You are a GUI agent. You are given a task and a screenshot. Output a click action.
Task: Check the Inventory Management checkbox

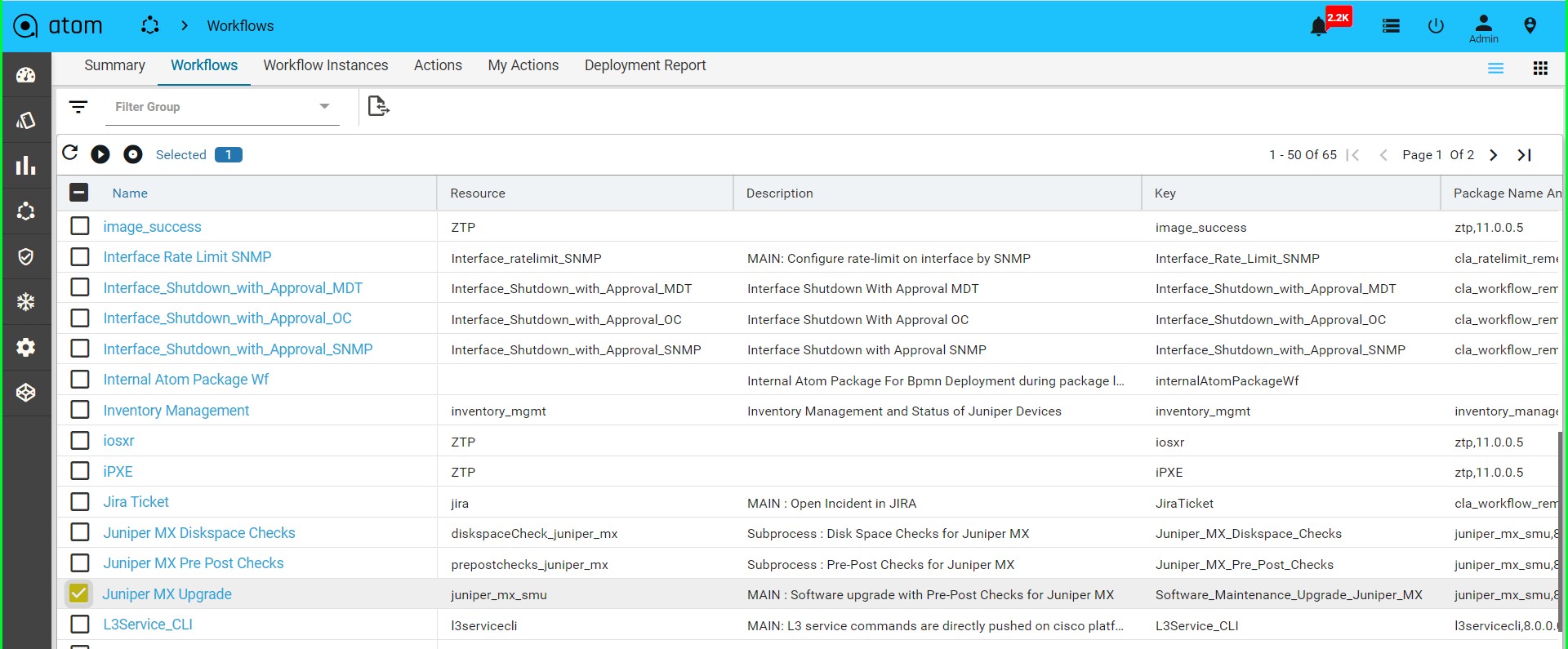point(80,410)
